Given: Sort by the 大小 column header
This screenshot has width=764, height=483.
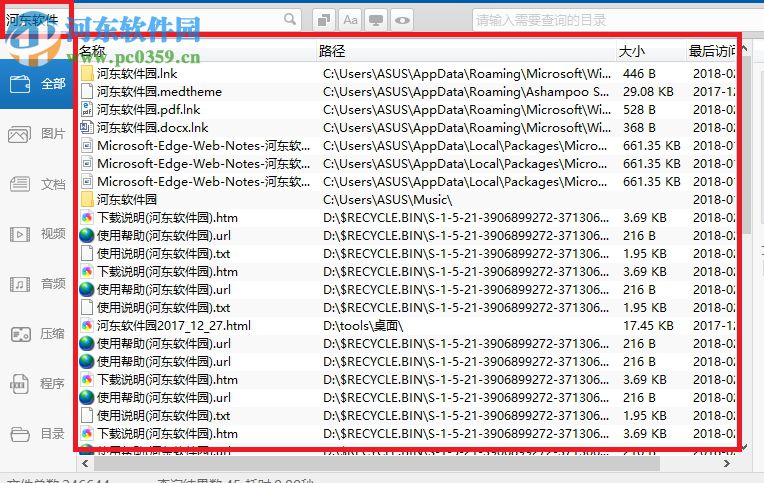Looking at the screenshot, I should (651, 51).
